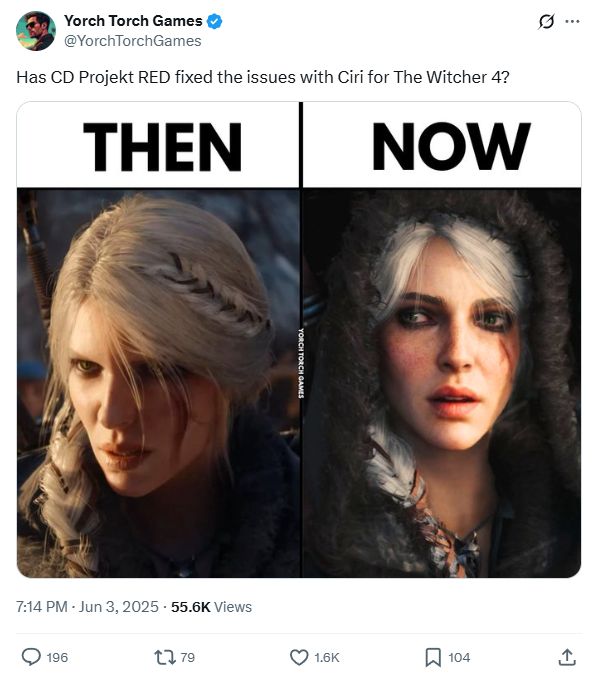Image resolution: width=595 pixels, height=678 pixels.
Task: Bookmark the post with bookmark icon
Action: click(433, 657)
